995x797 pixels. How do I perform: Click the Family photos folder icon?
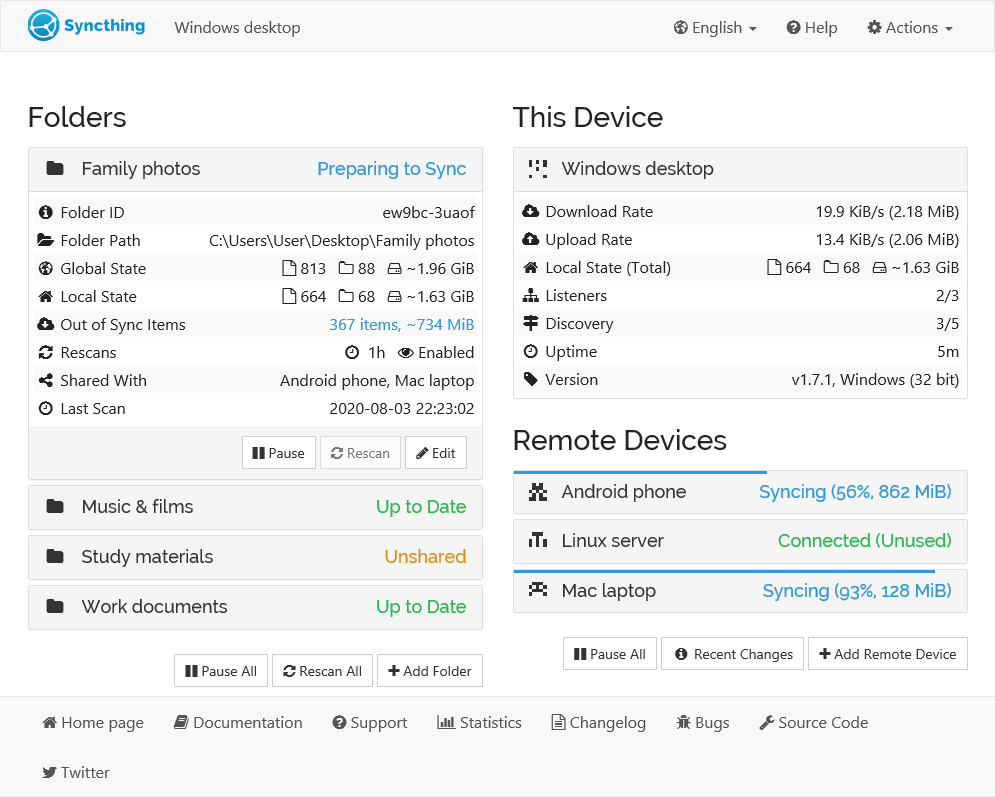click(55, 168)
